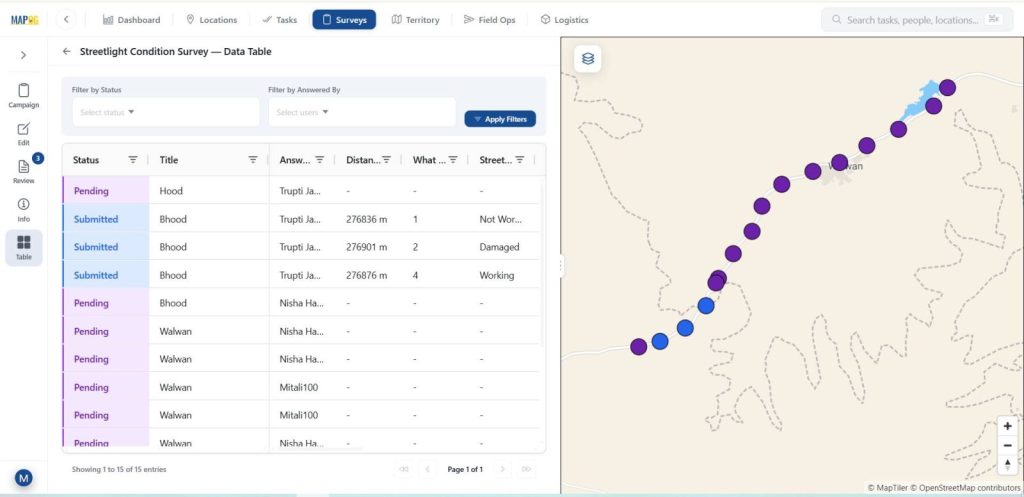Click the Apply Filters button

[500, 119]
